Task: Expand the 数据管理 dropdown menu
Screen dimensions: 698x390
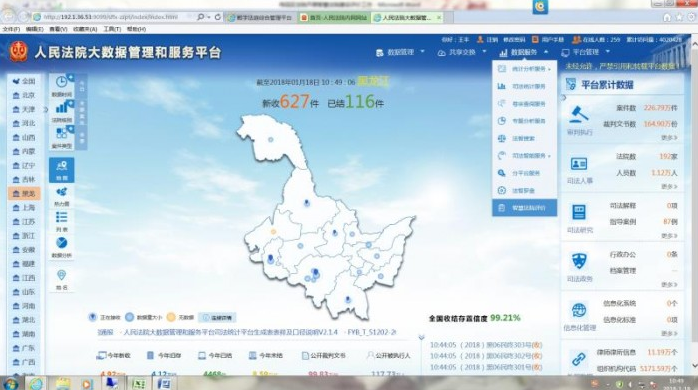Action: click(x=401, y=53)
